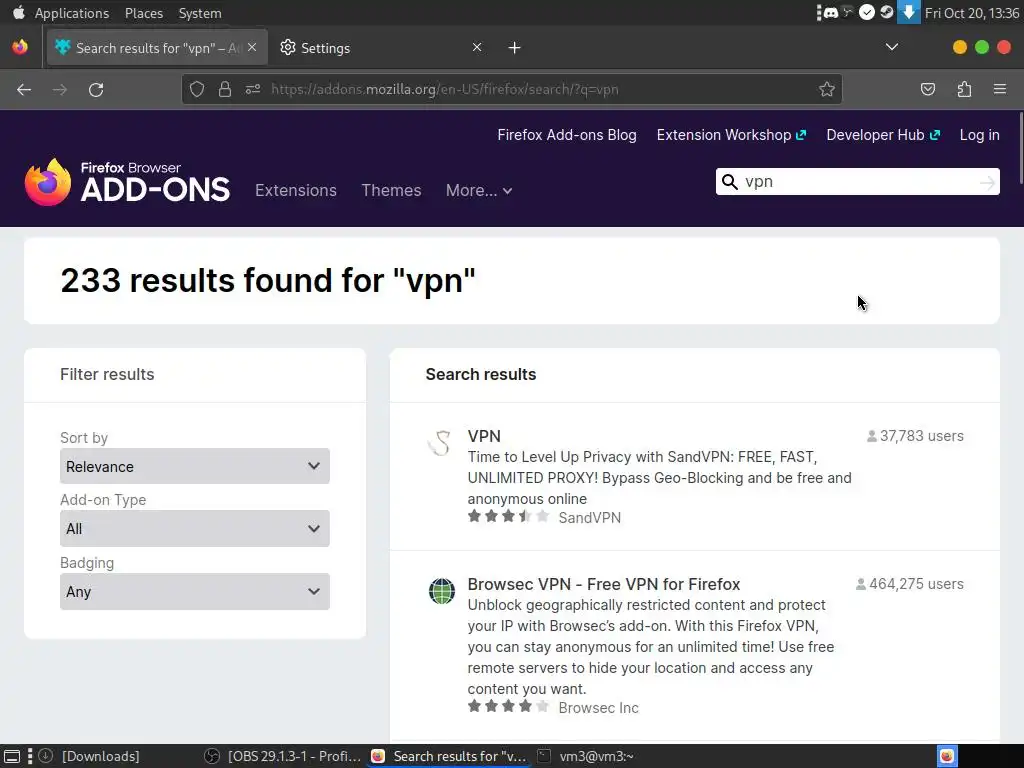This screenshot has height=768, width=1024.
Task: Click the site security padlock icon
Action: coord(225,89)
